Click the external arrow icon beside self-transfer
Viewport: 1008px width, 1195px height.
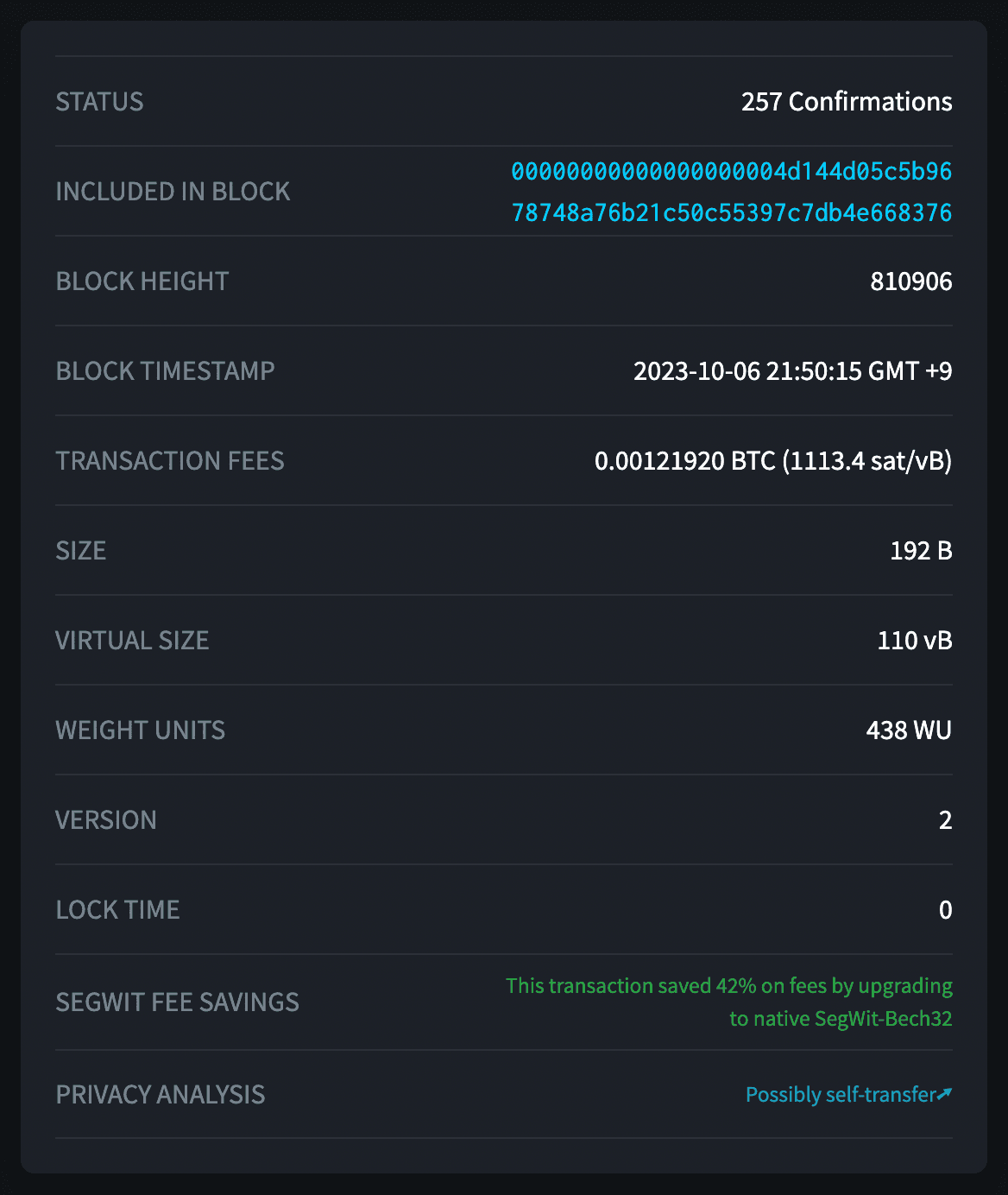(945, 1094)
